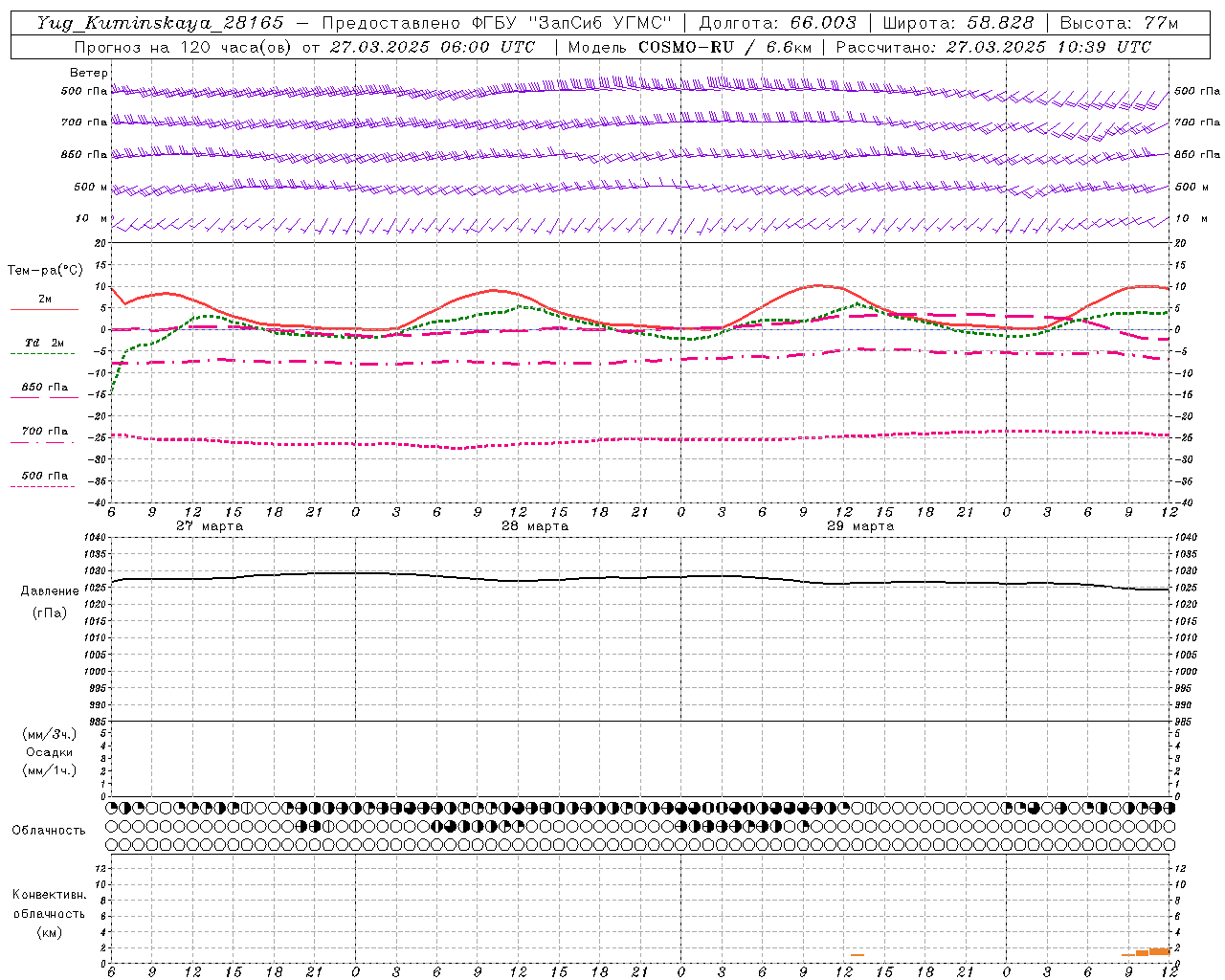Select the ФГБУ "ЗапСиб УГМС" provider text
Image resolution: width=1225 pixels, height=980 pixels.
(571, 23)
